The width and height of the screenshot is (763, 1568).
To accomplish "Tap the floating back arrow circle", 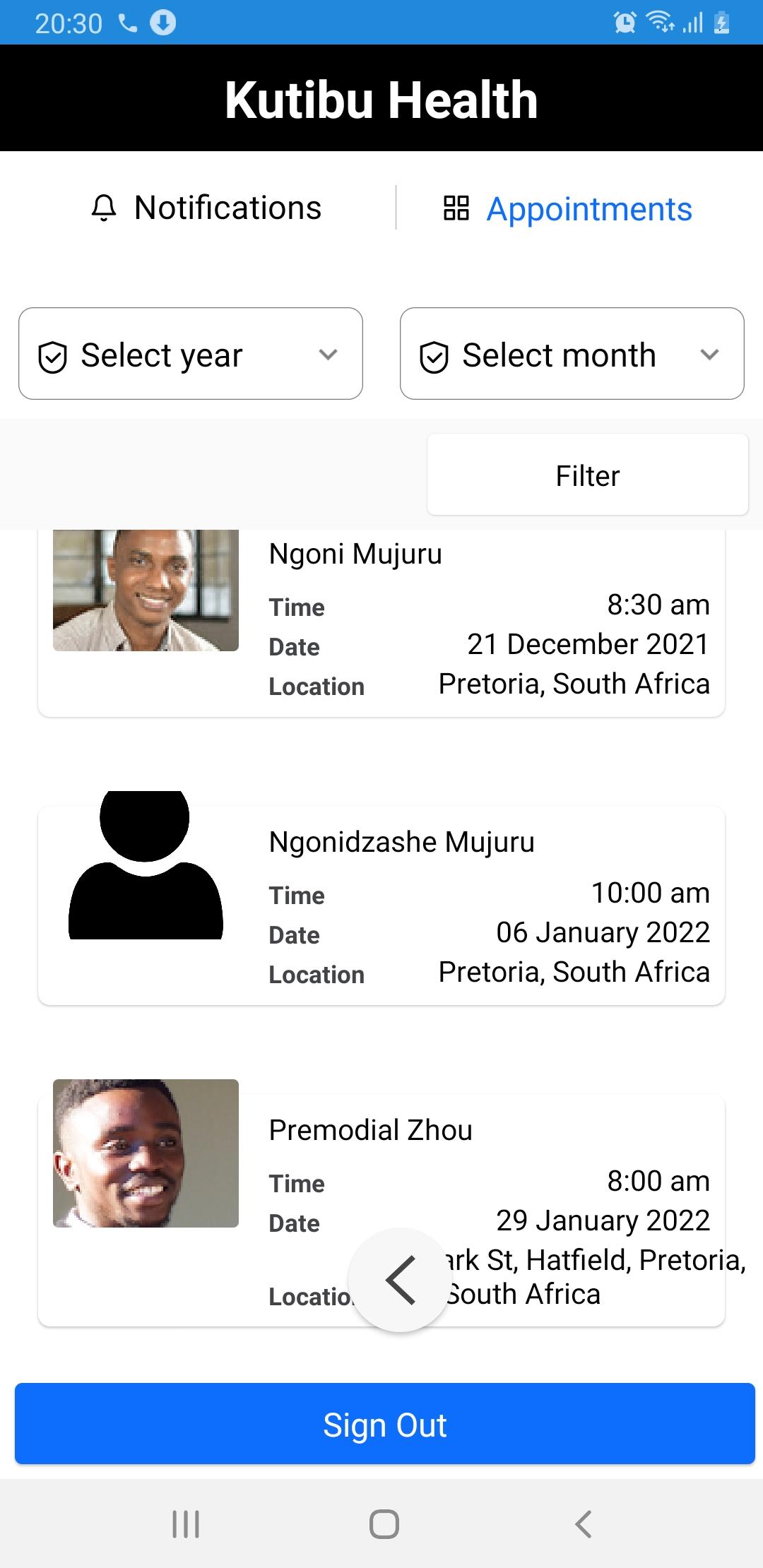I will pyautogui.click(x=400, y=1280).
